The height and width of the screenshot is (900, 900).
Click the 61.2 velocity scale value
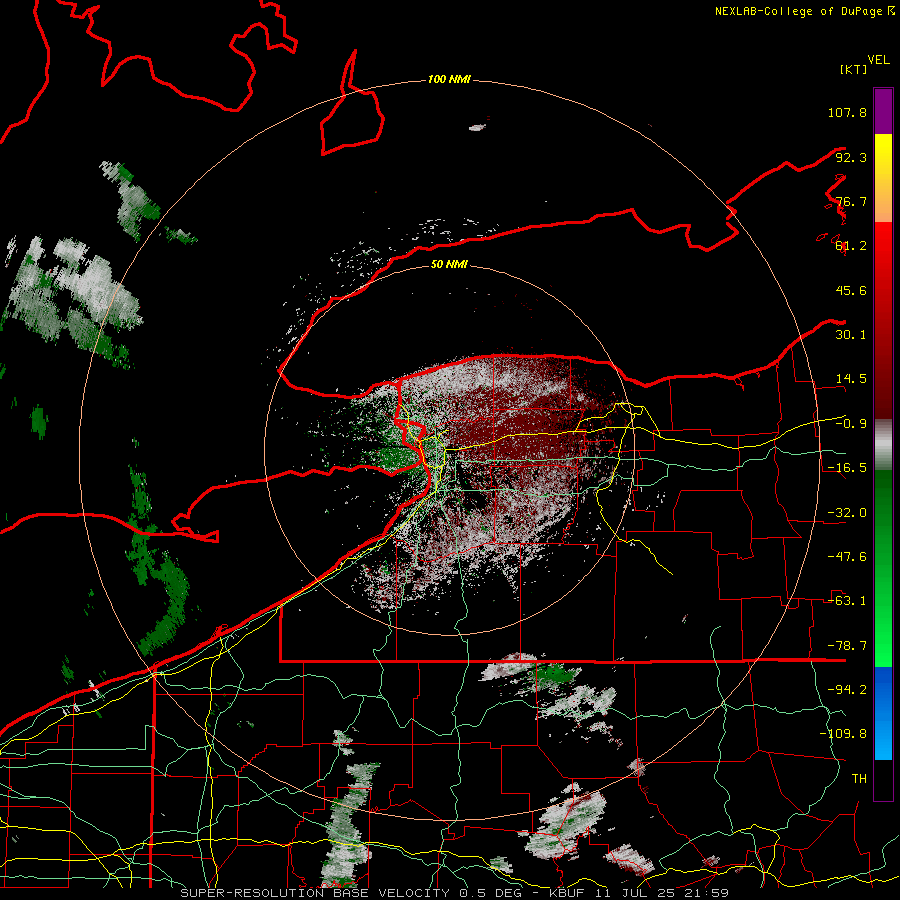[x=851, y=246]
